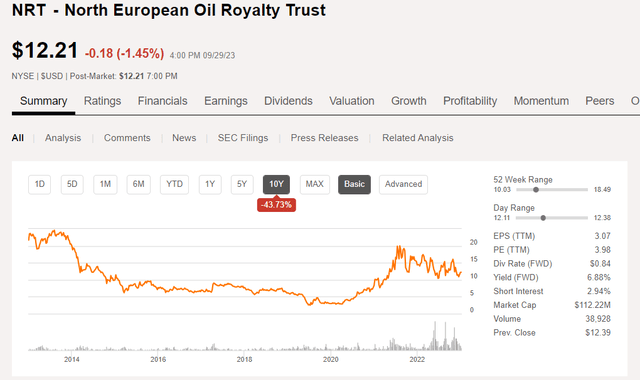Viewport: 640px width, 380px height.
Task: Click the Day Range slider marker
Action: click(543, 218)
